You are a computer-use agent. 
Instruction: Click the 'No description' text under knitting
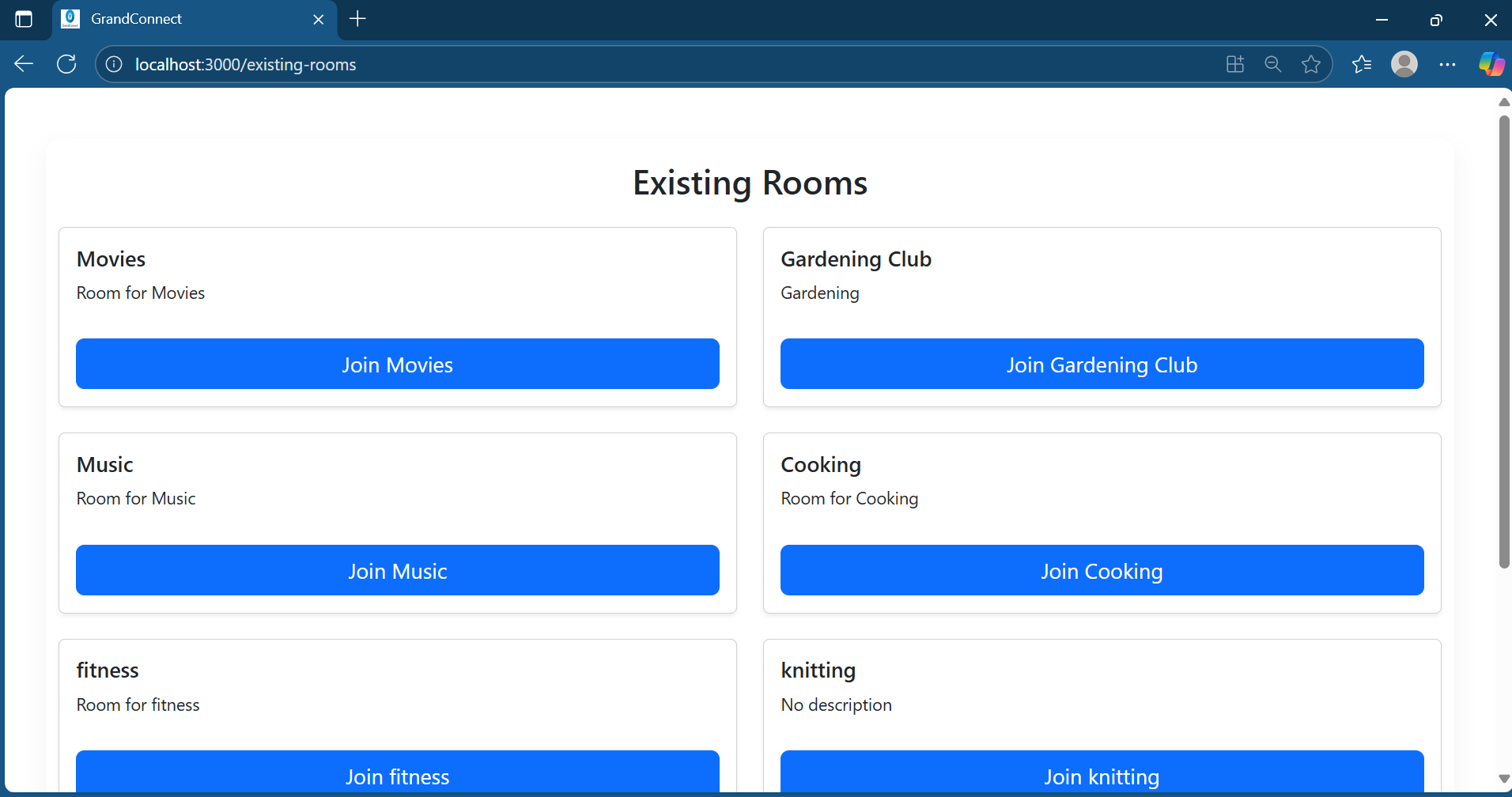pos(836,705)
